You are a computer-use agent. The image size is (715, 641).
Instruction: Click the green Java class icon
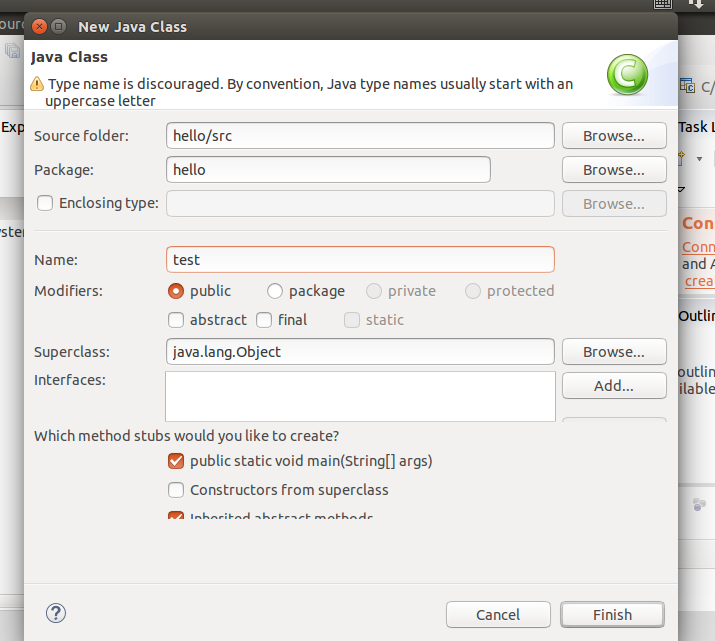click(627, 73)
